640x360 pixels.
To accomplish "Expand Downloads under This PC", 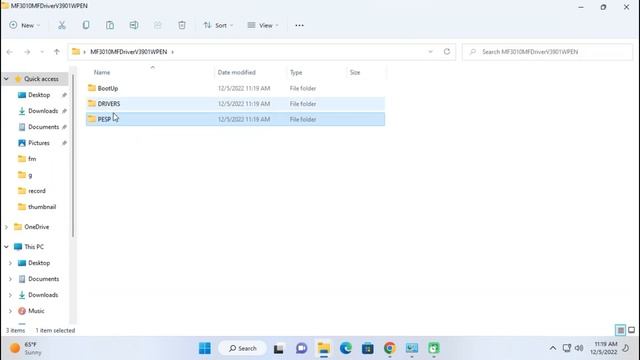I will point(10,295).
